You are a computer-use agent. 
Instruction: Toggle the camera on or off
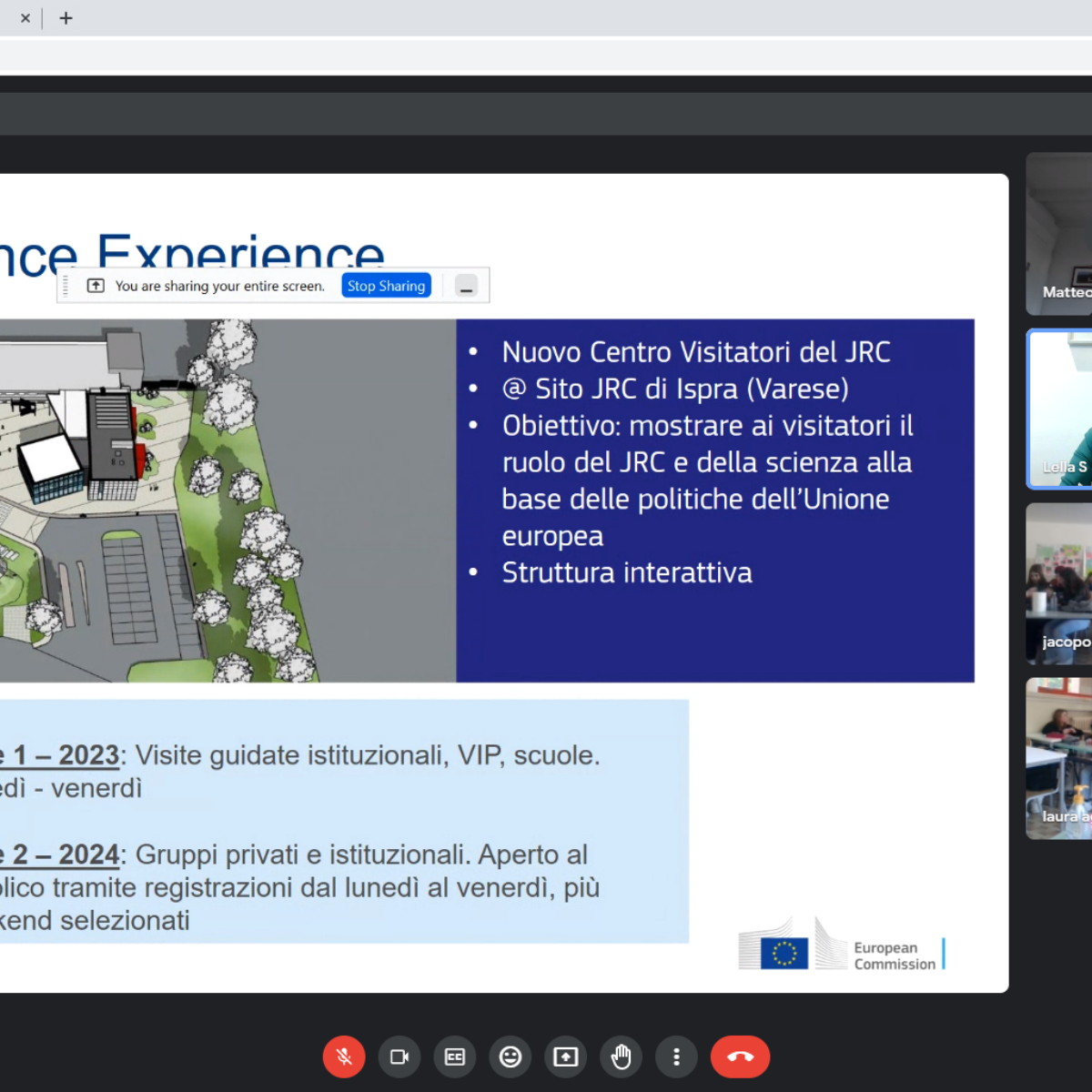(x=399, y=1057)
